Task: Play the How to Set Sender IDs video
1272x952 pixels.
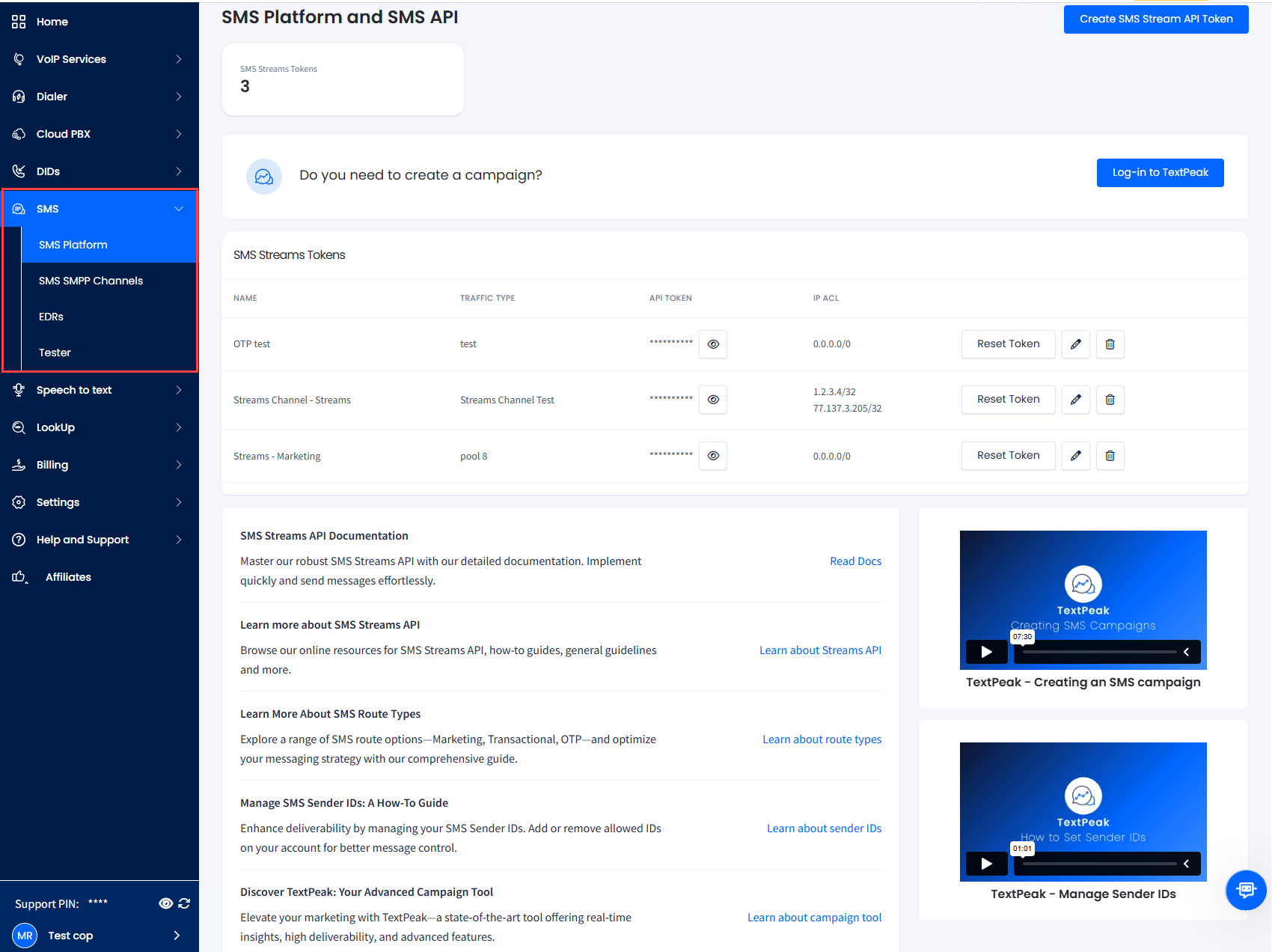Action: pyautogui.click(x=986, y=864)
